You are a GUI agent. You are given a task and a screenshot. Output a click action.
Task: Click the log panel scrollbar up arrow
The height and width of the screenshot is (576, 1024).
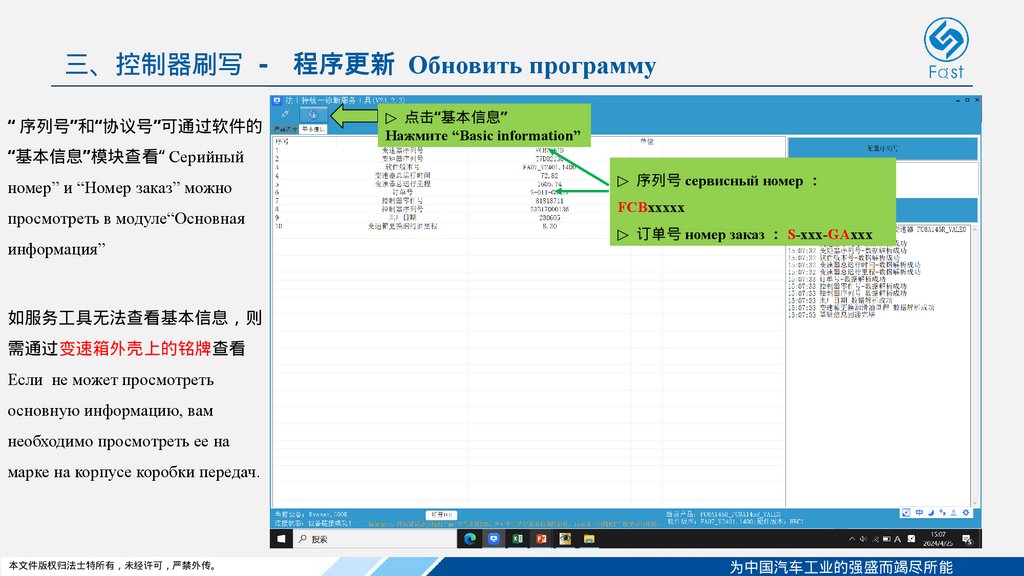pos(974,230)
